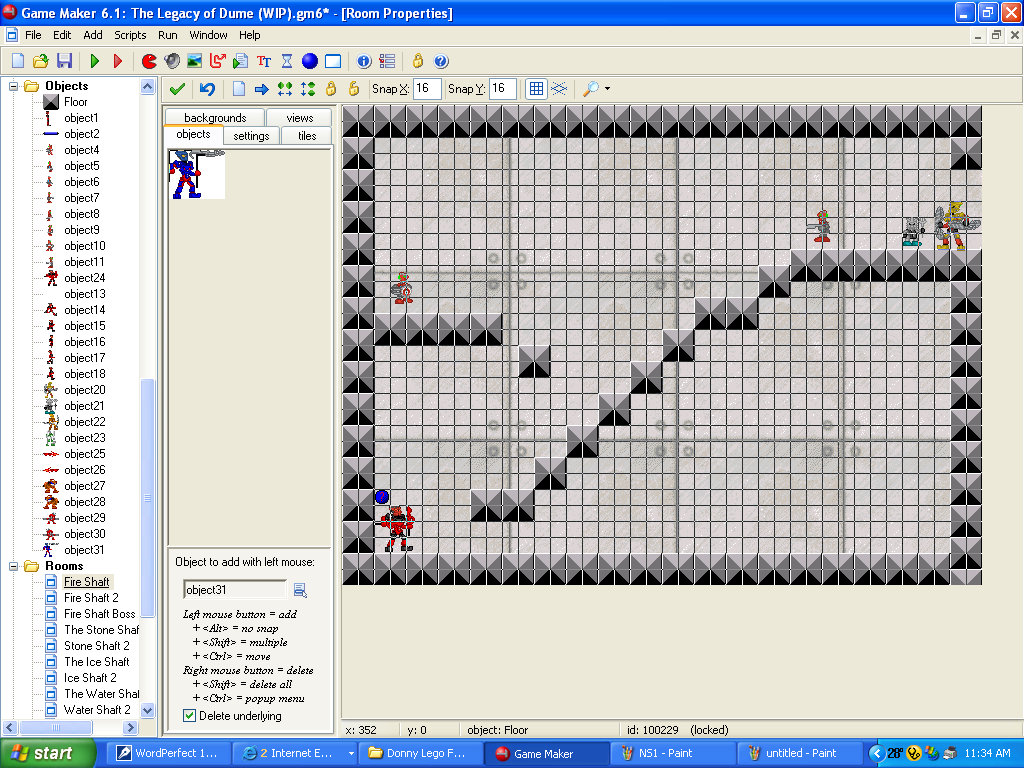Image resolution: width=1024 pixels, height=768 pixels.
Task: Click the Run in Debug Mode red play icon
Action: point(118,61)
